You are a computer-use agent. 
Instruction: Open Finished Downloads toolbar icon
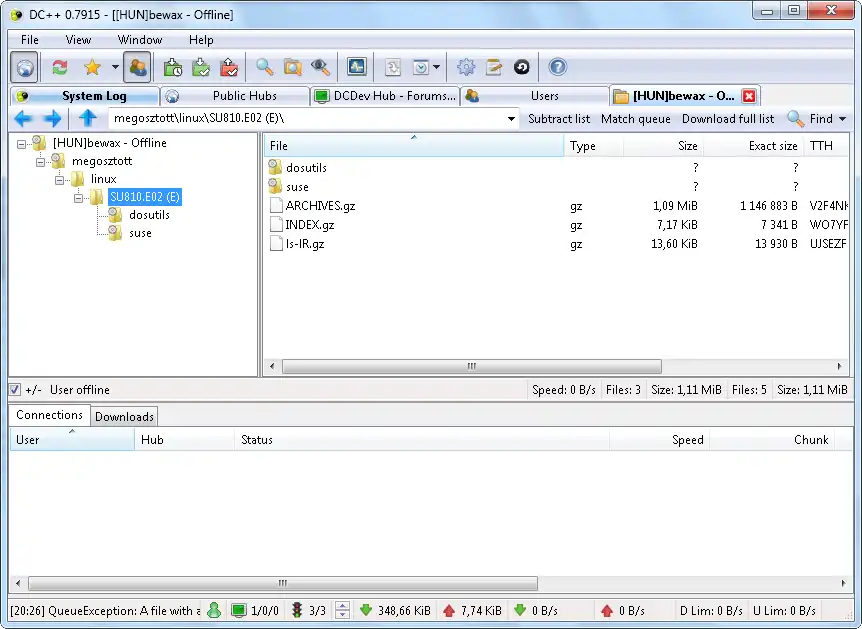pos(201,67)
